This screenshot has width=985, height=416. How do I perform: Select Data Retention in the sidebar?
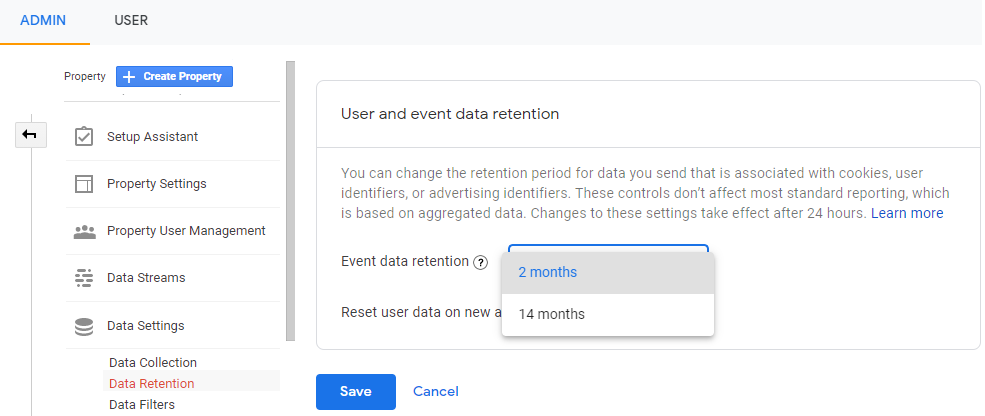coord(151,383)
